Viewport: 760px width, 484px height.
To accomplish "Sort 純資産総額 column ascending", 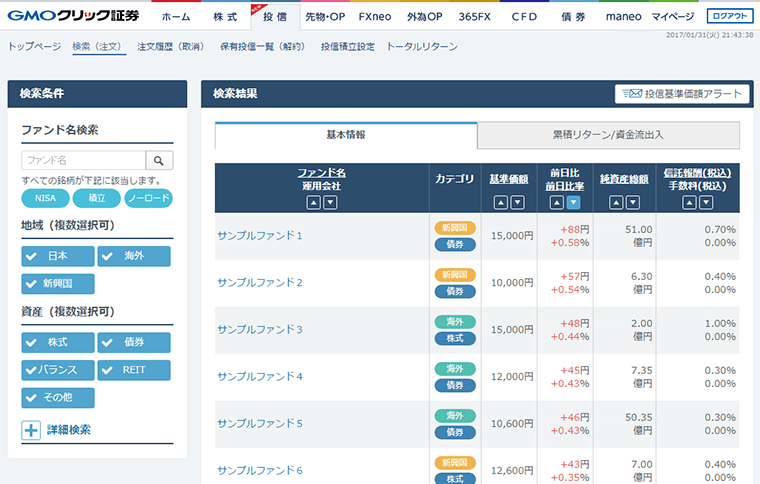I will click(616, 203).
